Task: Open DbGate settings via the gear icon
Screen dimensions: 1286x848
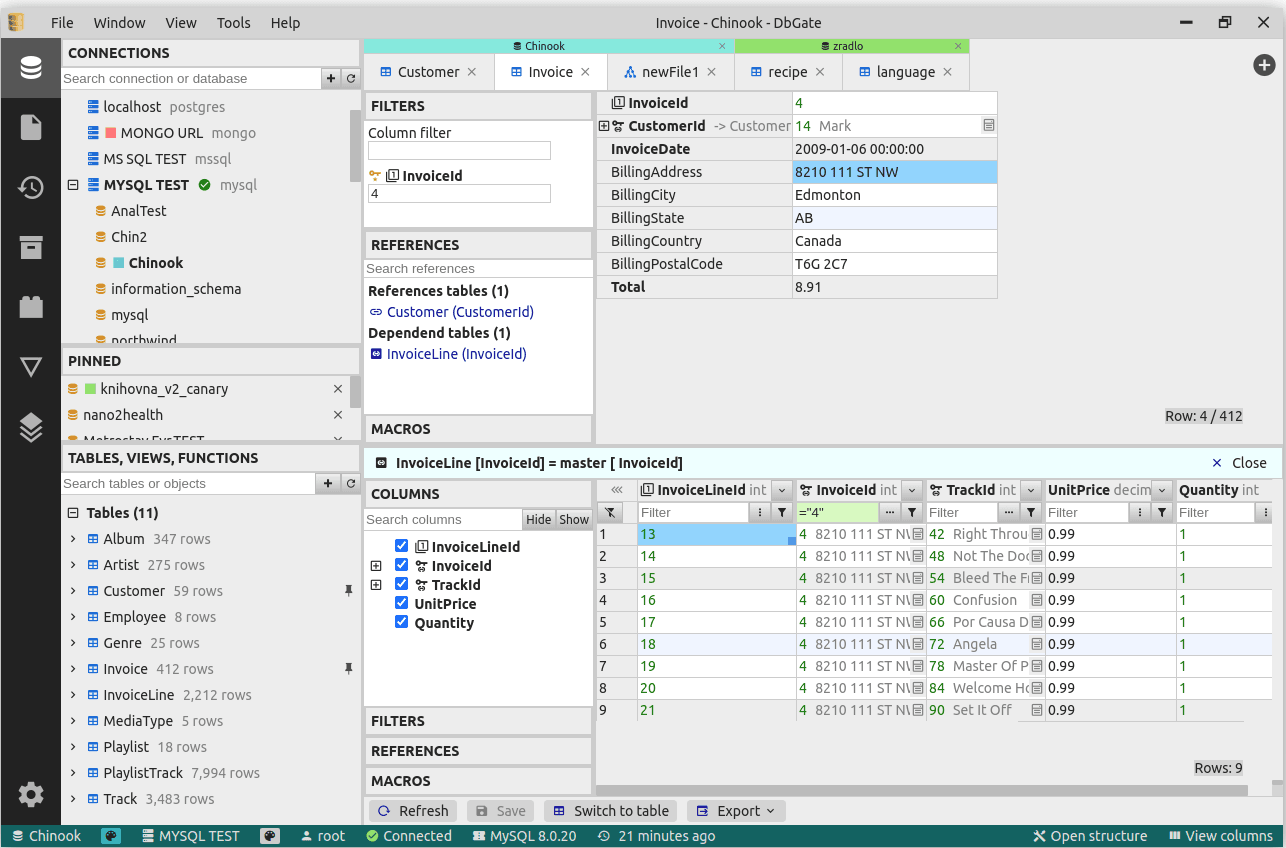Action: 31,794
